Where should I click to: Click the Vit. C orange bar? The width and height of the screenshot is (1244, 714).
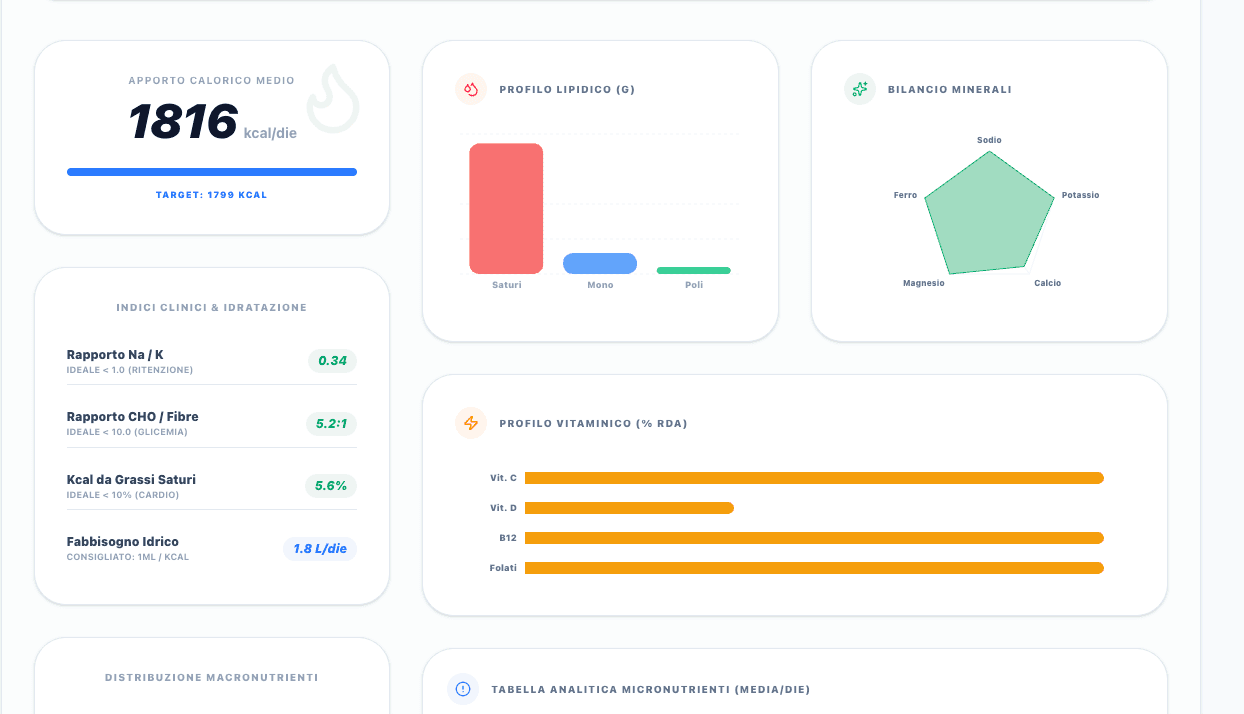[x=814, y=478]
